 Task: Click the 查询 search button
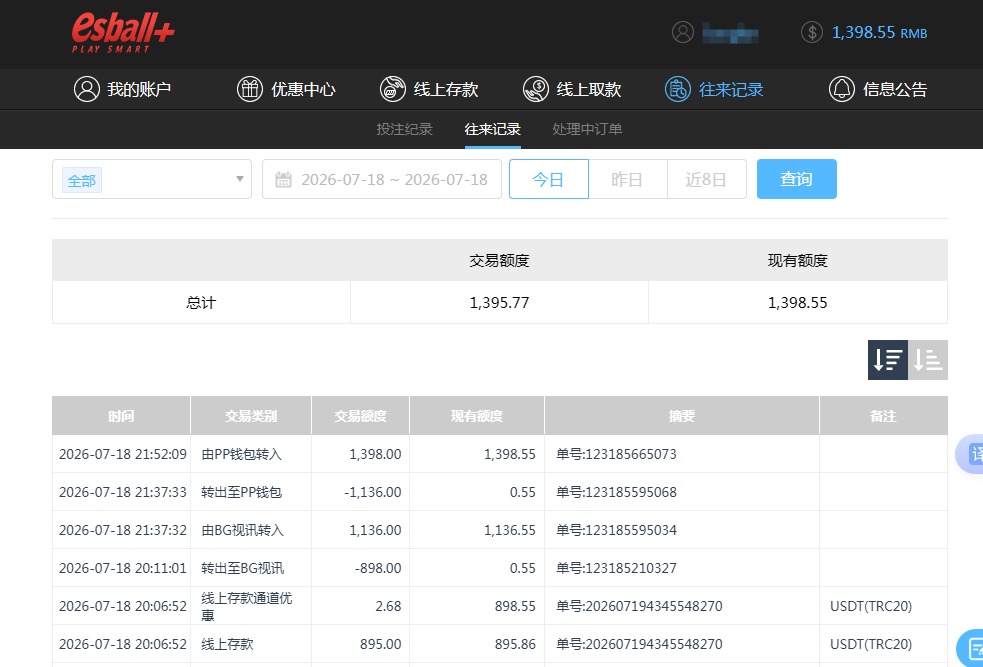coord(797,179)
